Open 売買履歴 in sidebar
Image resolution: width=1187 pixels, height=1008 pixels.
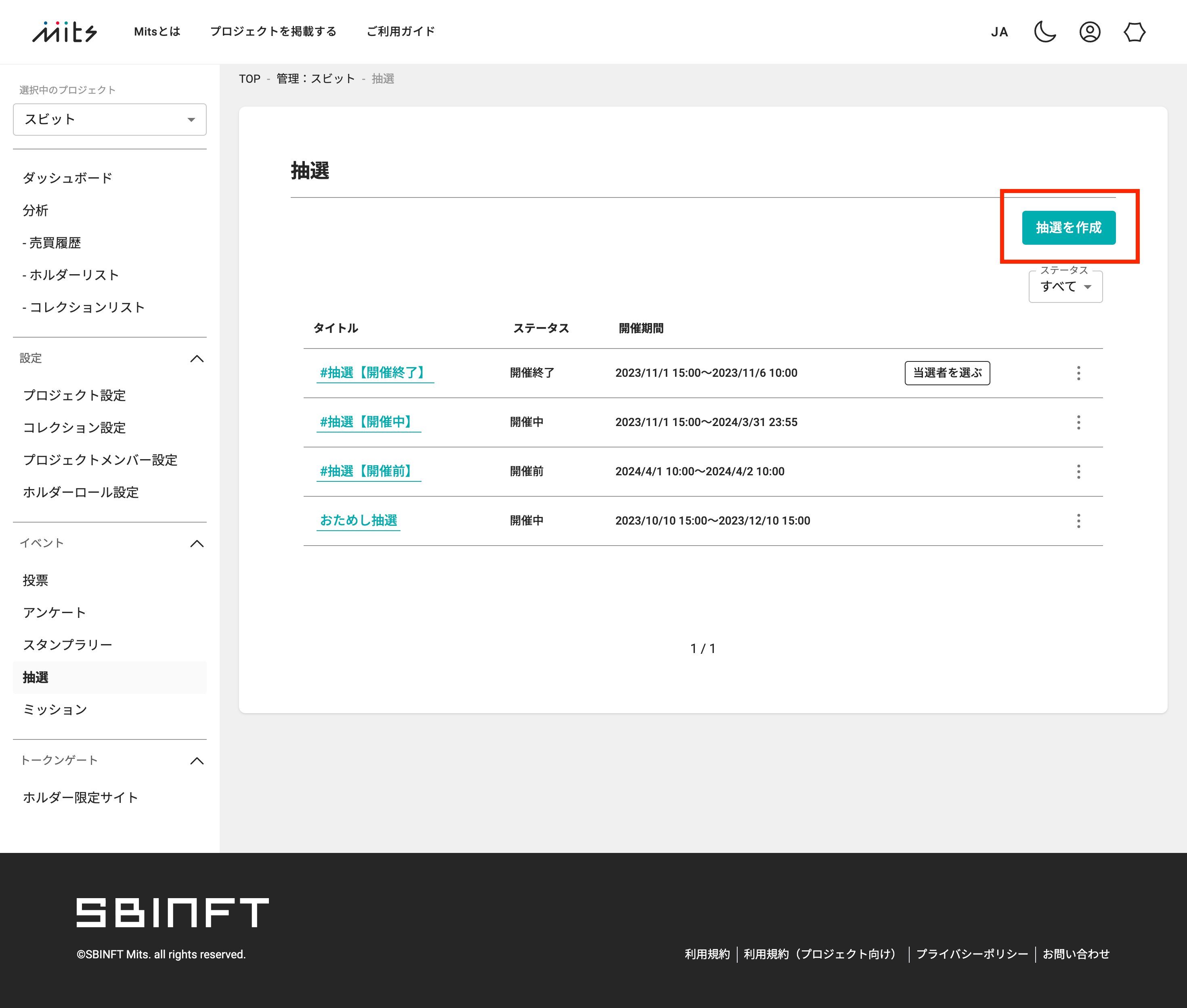pos(51,243)
